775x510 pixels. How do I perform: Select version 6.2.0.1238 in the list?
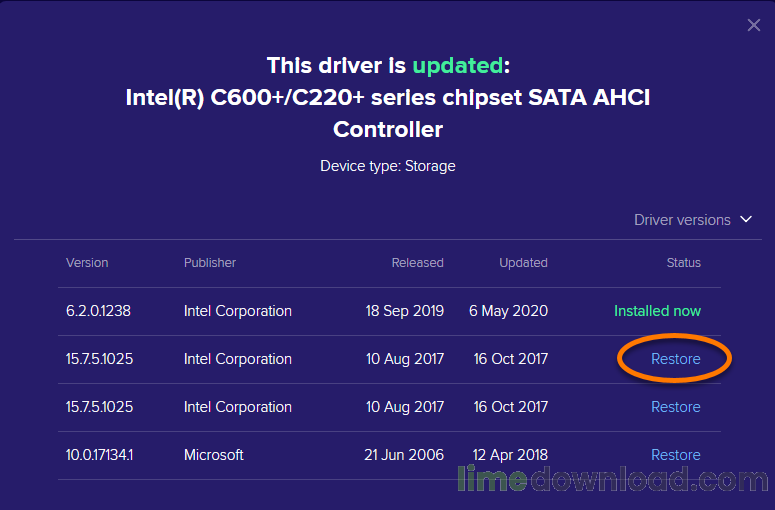pyautogui.click(x=98, y=311)
